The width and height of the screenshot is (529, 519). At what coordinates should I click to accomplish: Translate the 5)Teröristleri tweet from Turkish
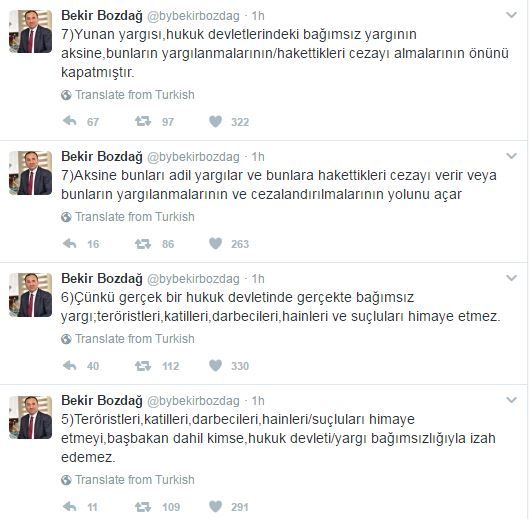click(128, 480)
